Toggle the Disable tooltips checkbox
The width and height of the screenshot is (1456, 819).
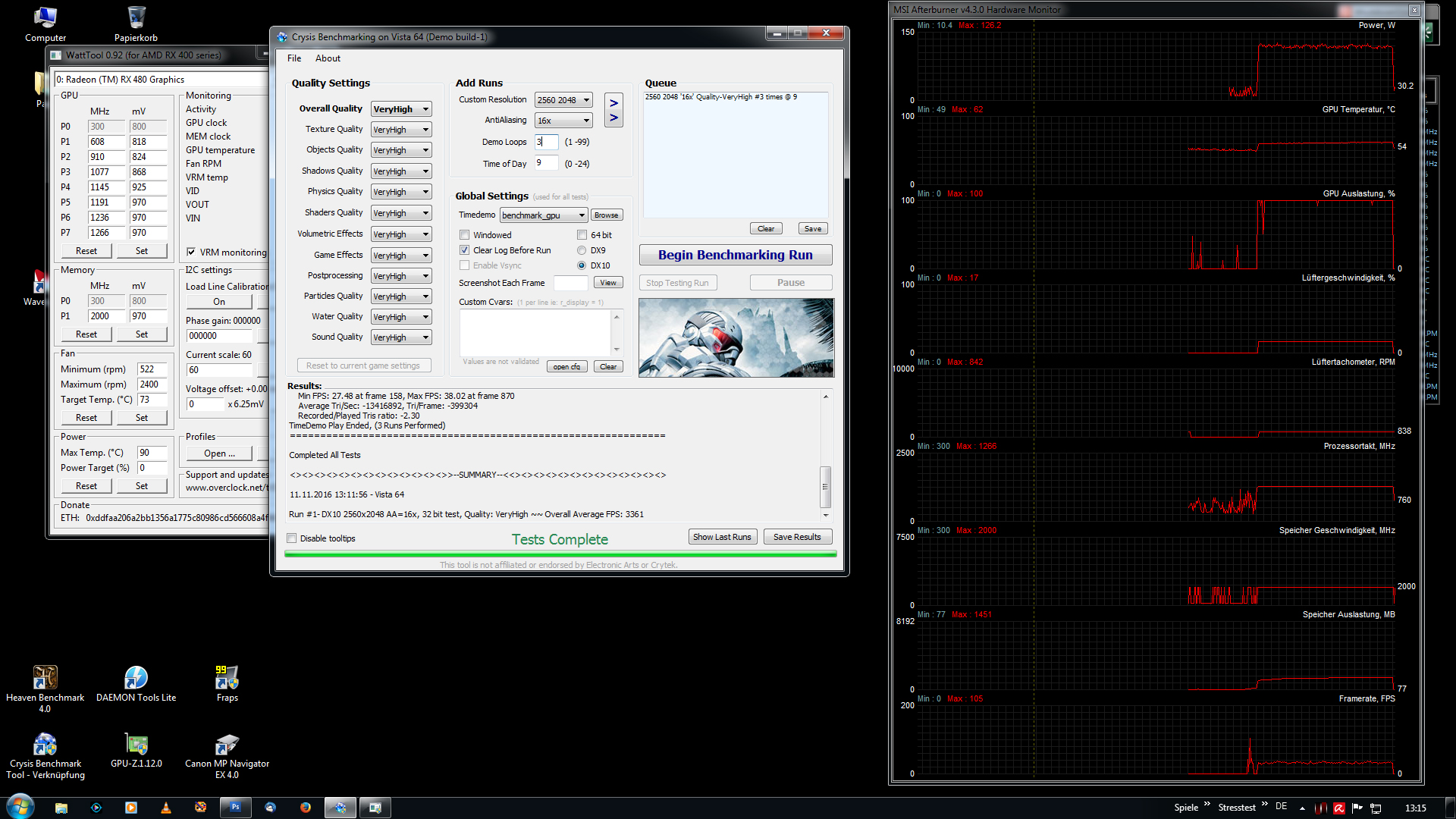pos(292,538)
